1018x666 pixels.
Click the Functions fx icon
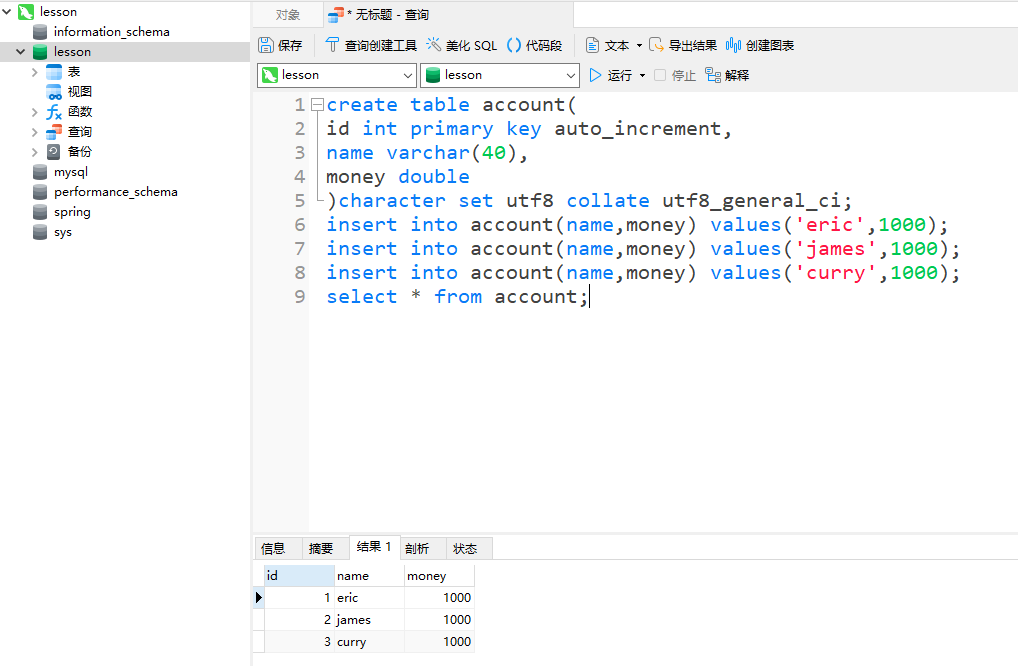pyautogui.click(x=54, y=112)
